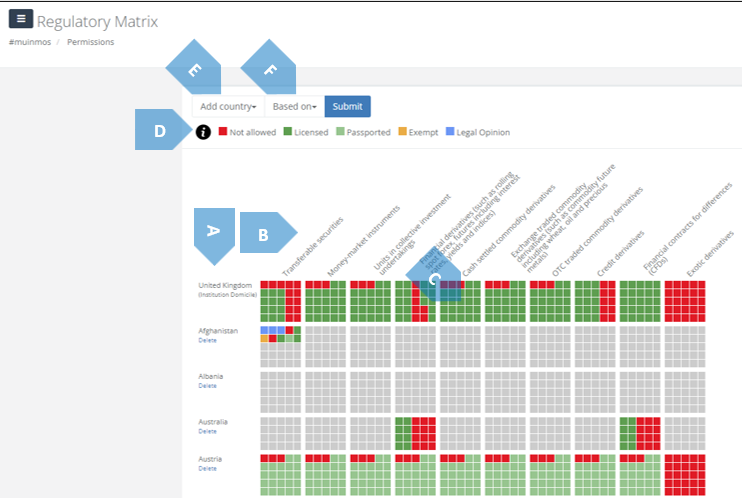Viewport: 742px width, 498px height.
Task: Click Exotic derivatives grid for United Kingdom
Action: coord(685,300)
